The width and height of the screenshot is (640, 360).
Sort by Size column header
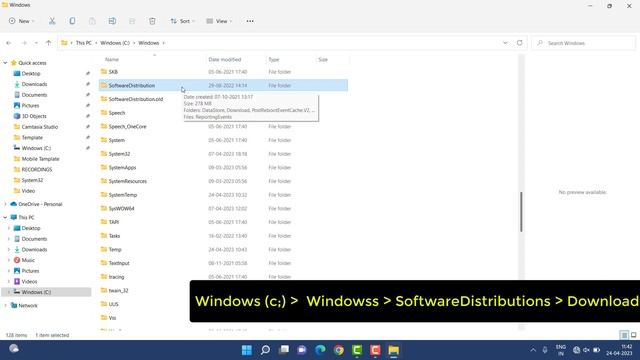click(x=323, y=60)
